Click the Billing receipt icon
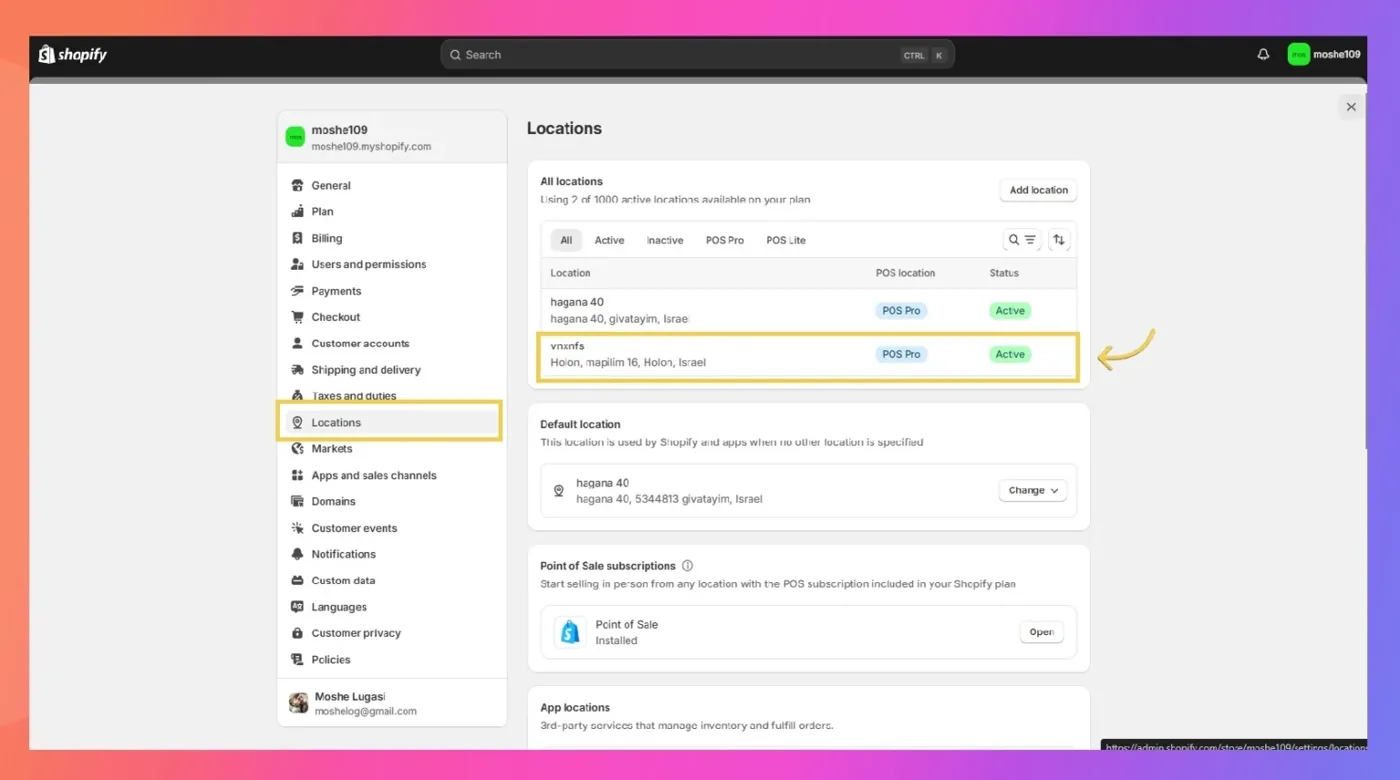This screenshot has height=780, width=1400. [297, 238]
